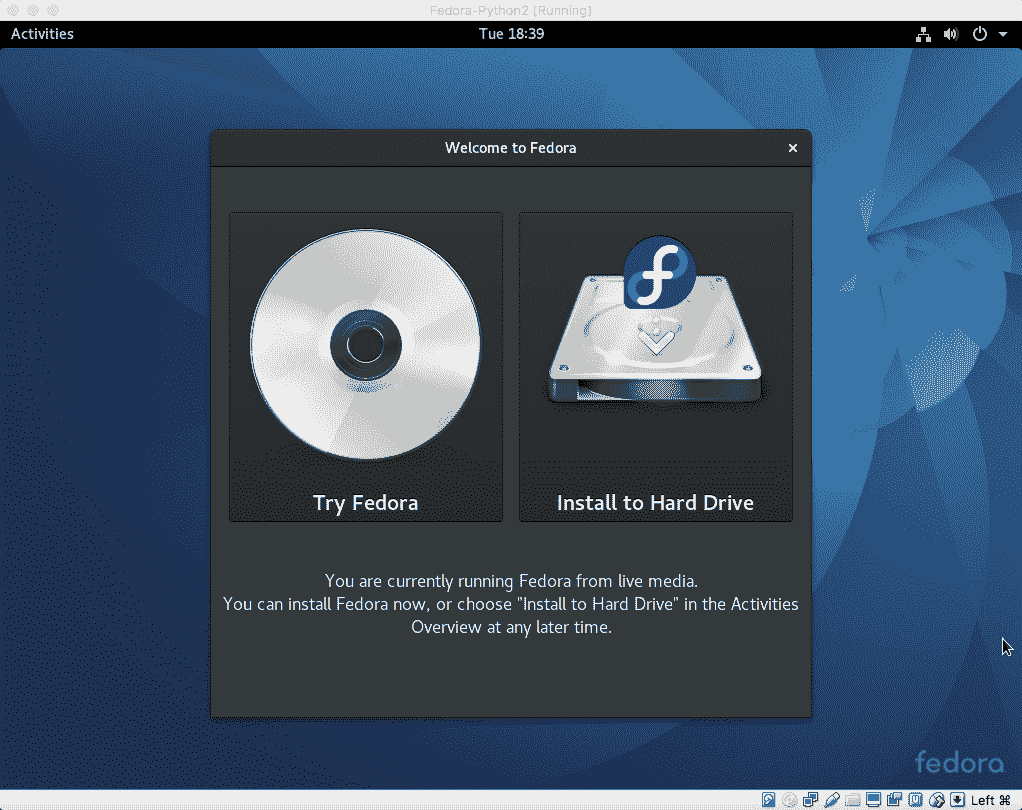The width and height of the screenshot is (1022, 810).
Task: Click the wired network icon in top bar
Action: 923,34
